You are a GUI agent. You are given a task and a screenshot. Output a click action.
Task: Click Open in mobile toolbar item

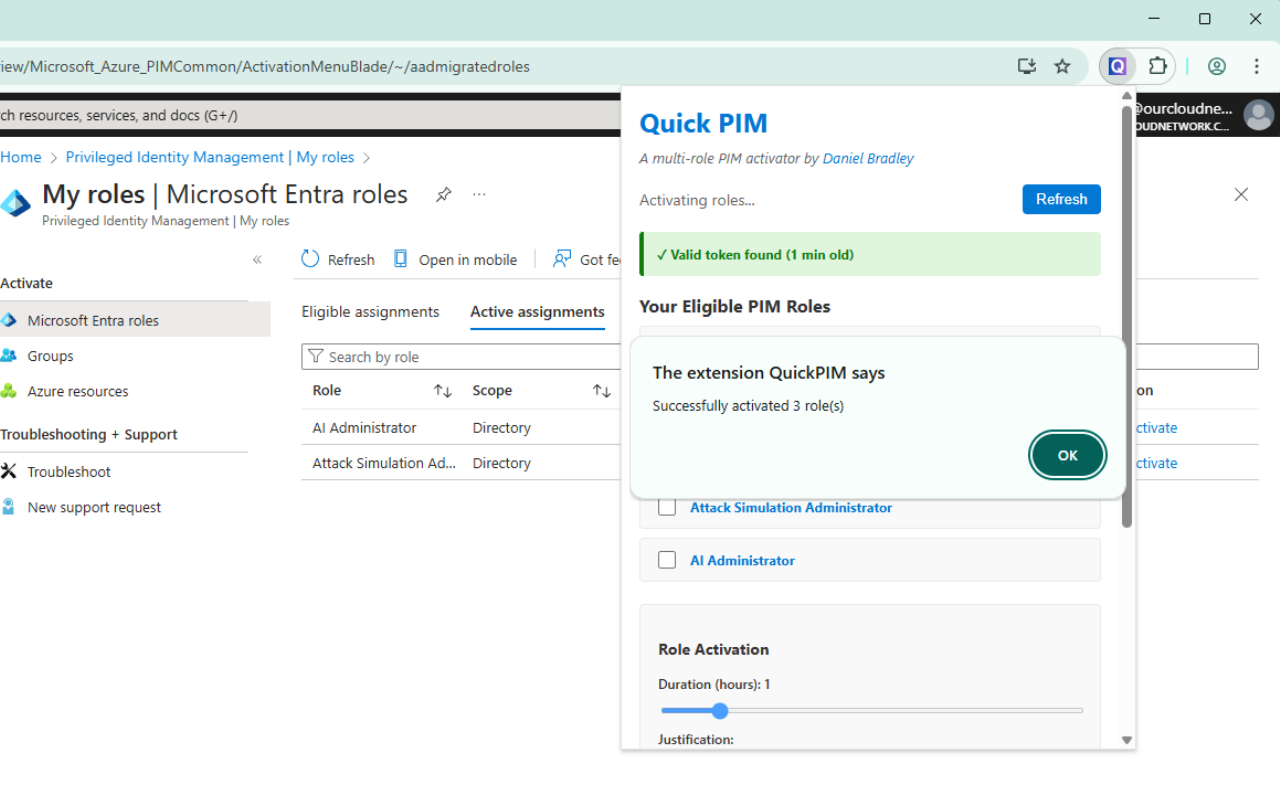coord(456,260)
